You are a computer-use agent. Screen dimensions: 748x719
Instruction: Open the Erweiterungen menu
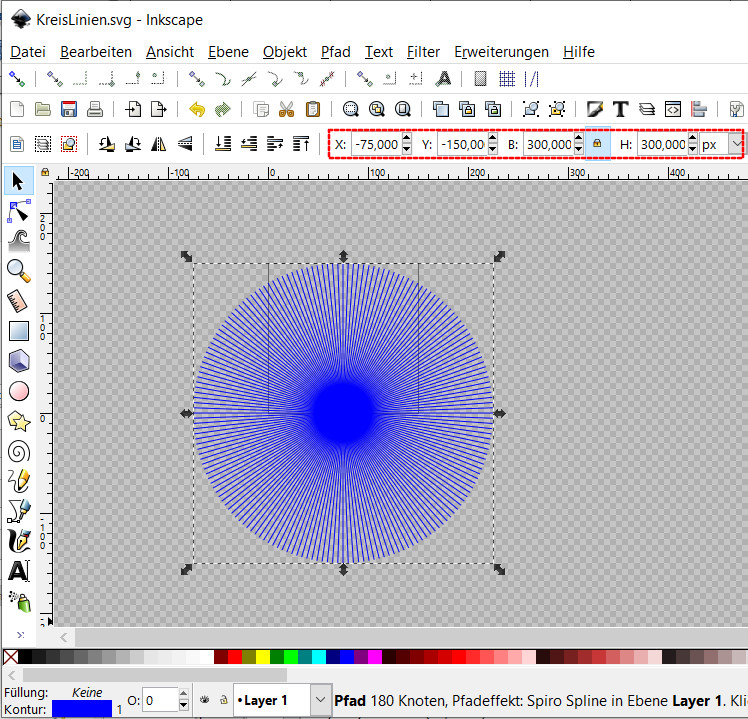point(501,52)
